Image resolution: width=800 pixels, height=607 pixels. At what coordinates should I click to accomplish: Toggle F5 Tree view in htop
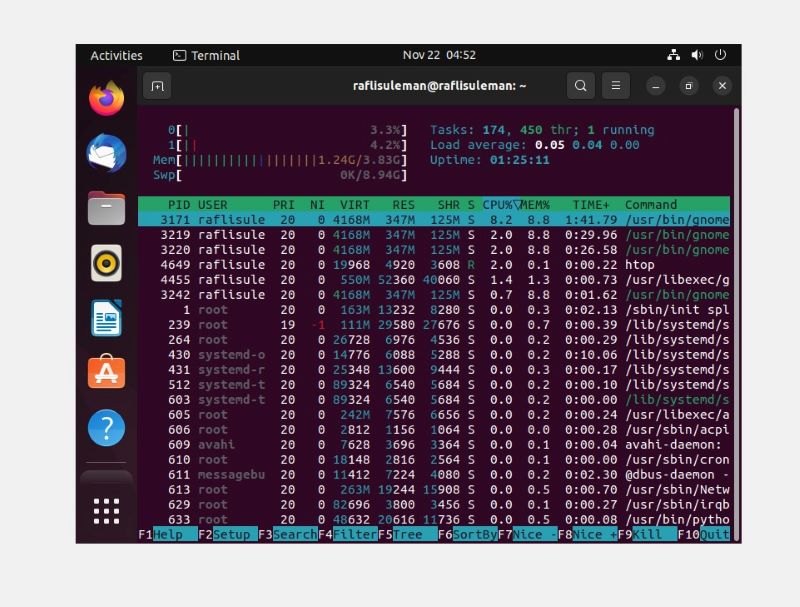point(408,535)
